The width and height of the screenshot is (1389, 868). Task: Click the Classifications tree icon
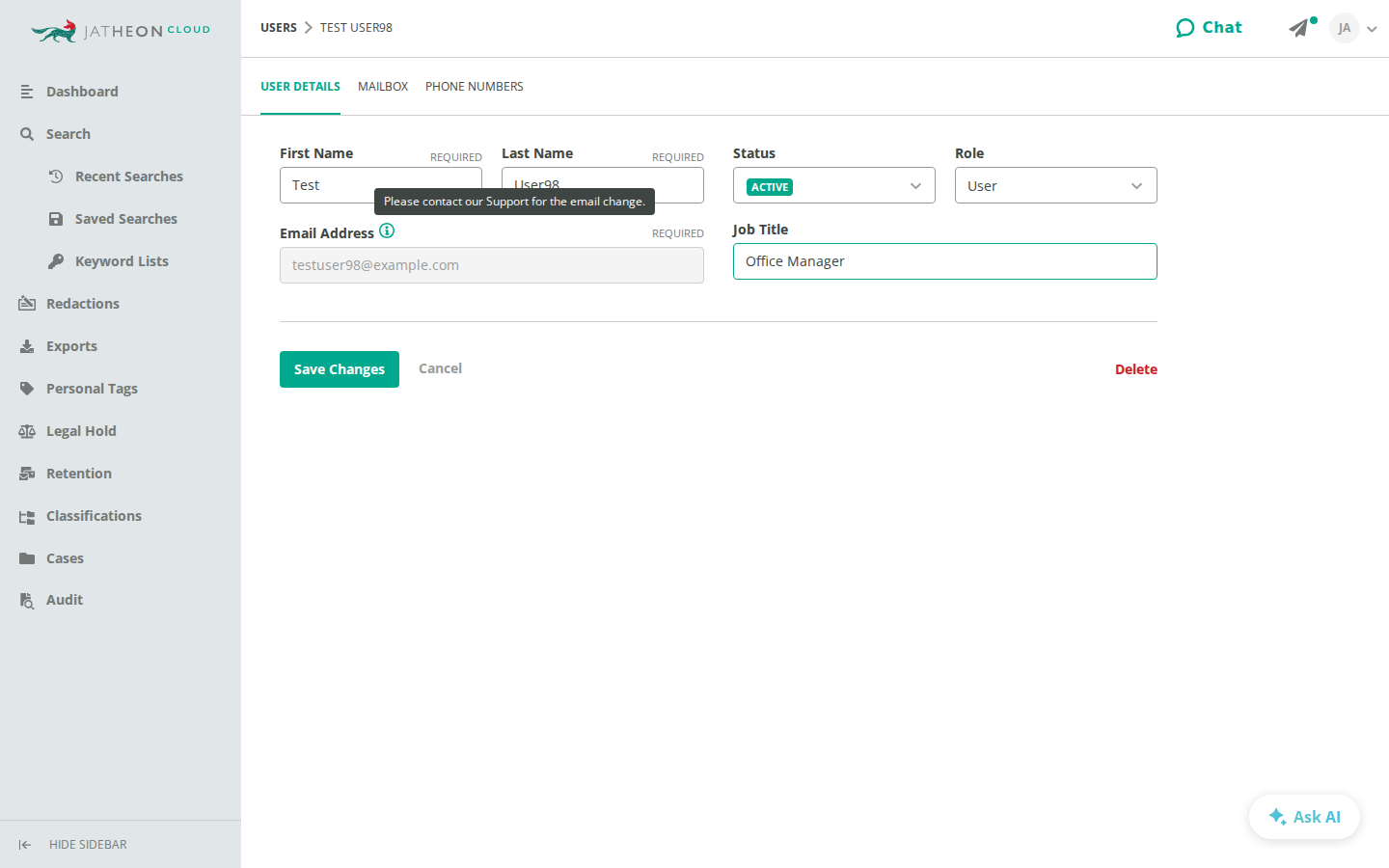(27, 517)
